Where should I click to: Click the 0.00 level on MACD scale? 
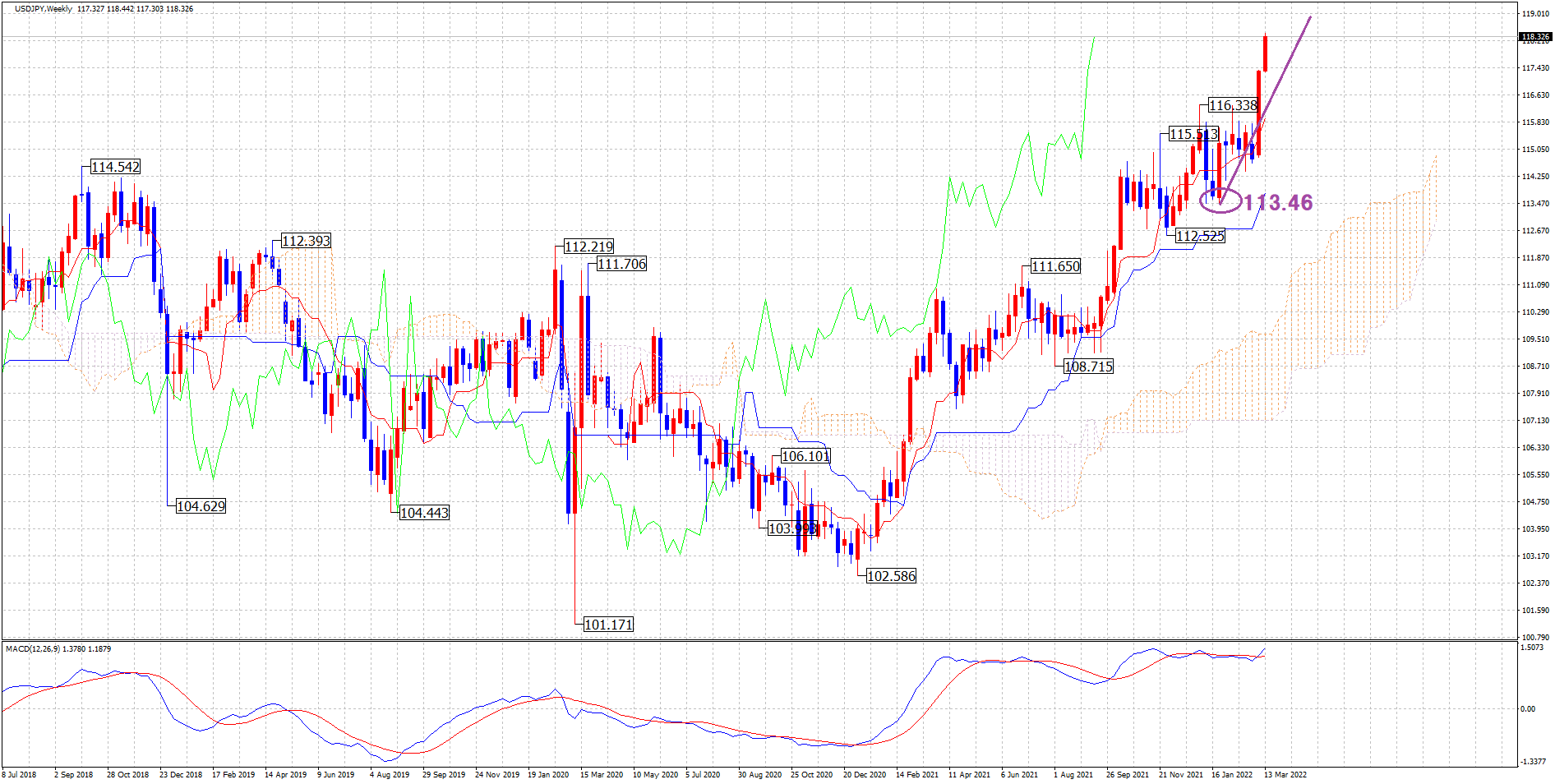pos(1527,708)
